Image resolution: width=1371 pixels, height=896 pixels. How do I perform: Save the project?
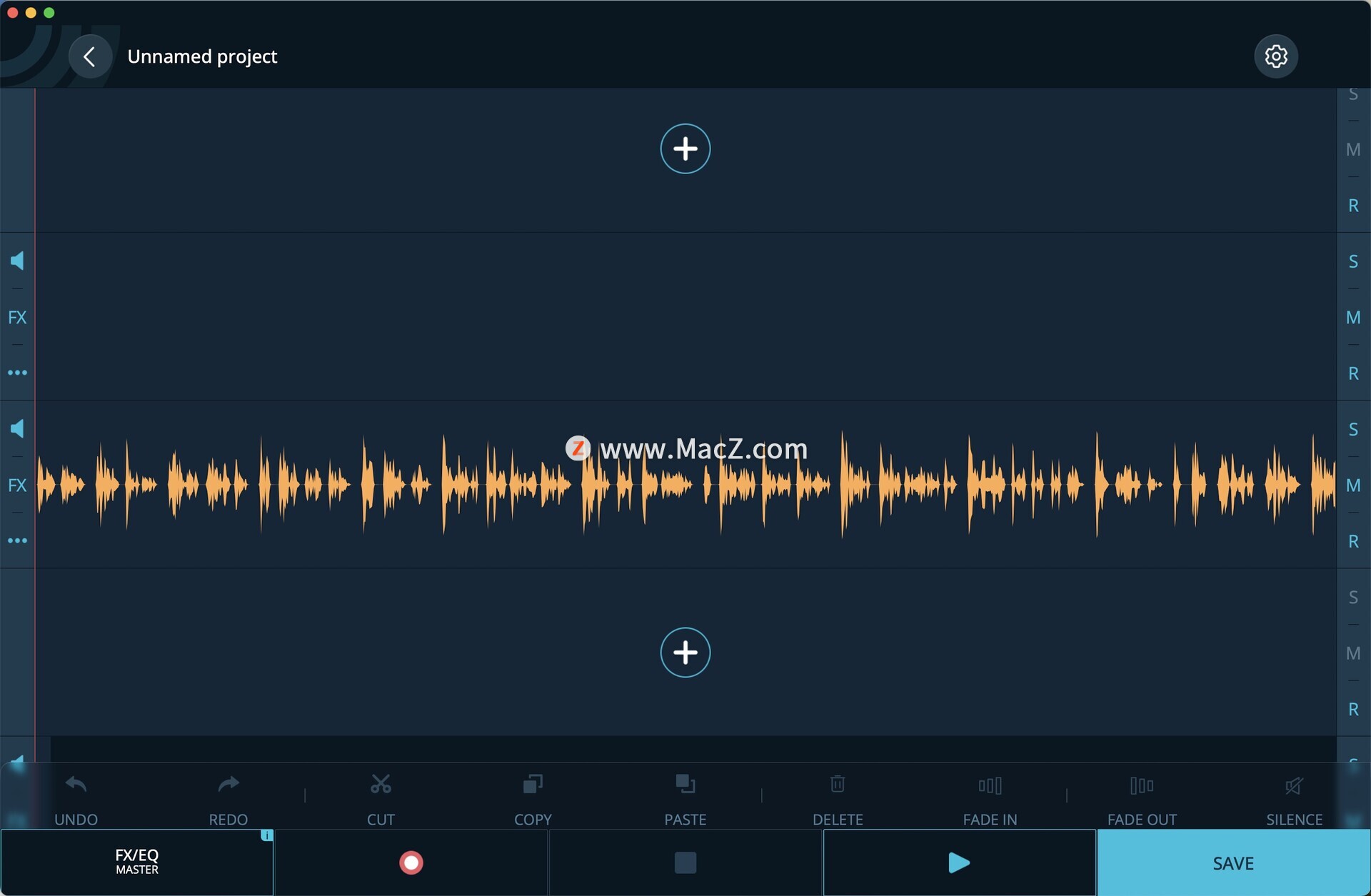1233,862
